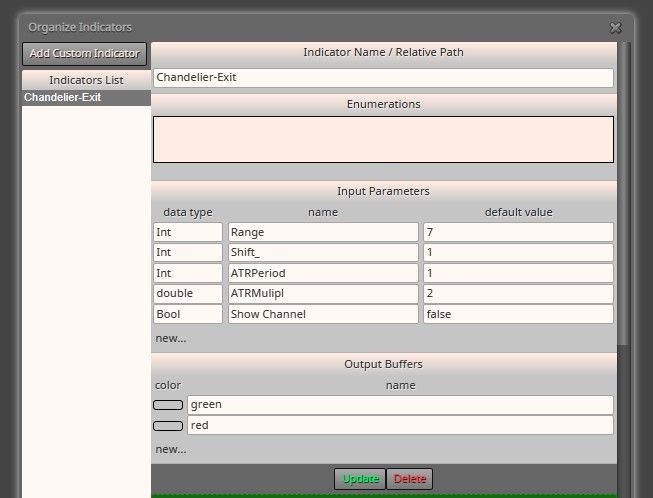Click the data type column label

point(188,212)
